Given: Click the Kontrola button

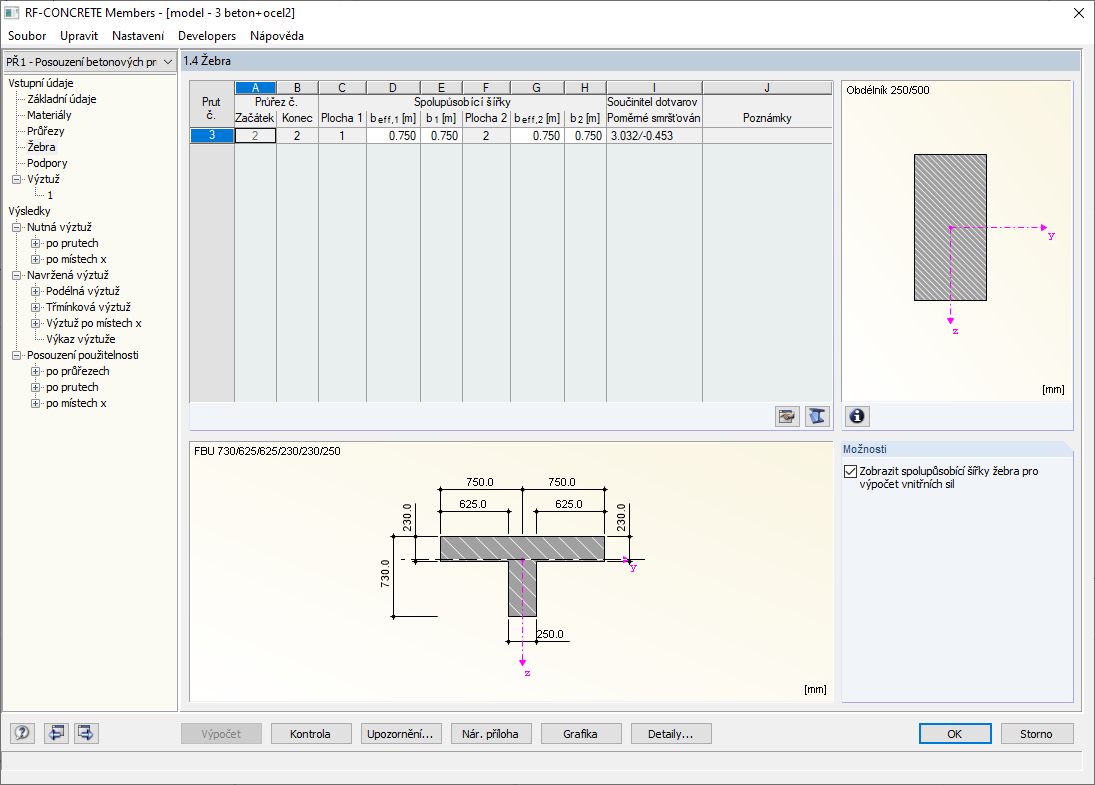Looking at the screenshot, I should [310, 733].
